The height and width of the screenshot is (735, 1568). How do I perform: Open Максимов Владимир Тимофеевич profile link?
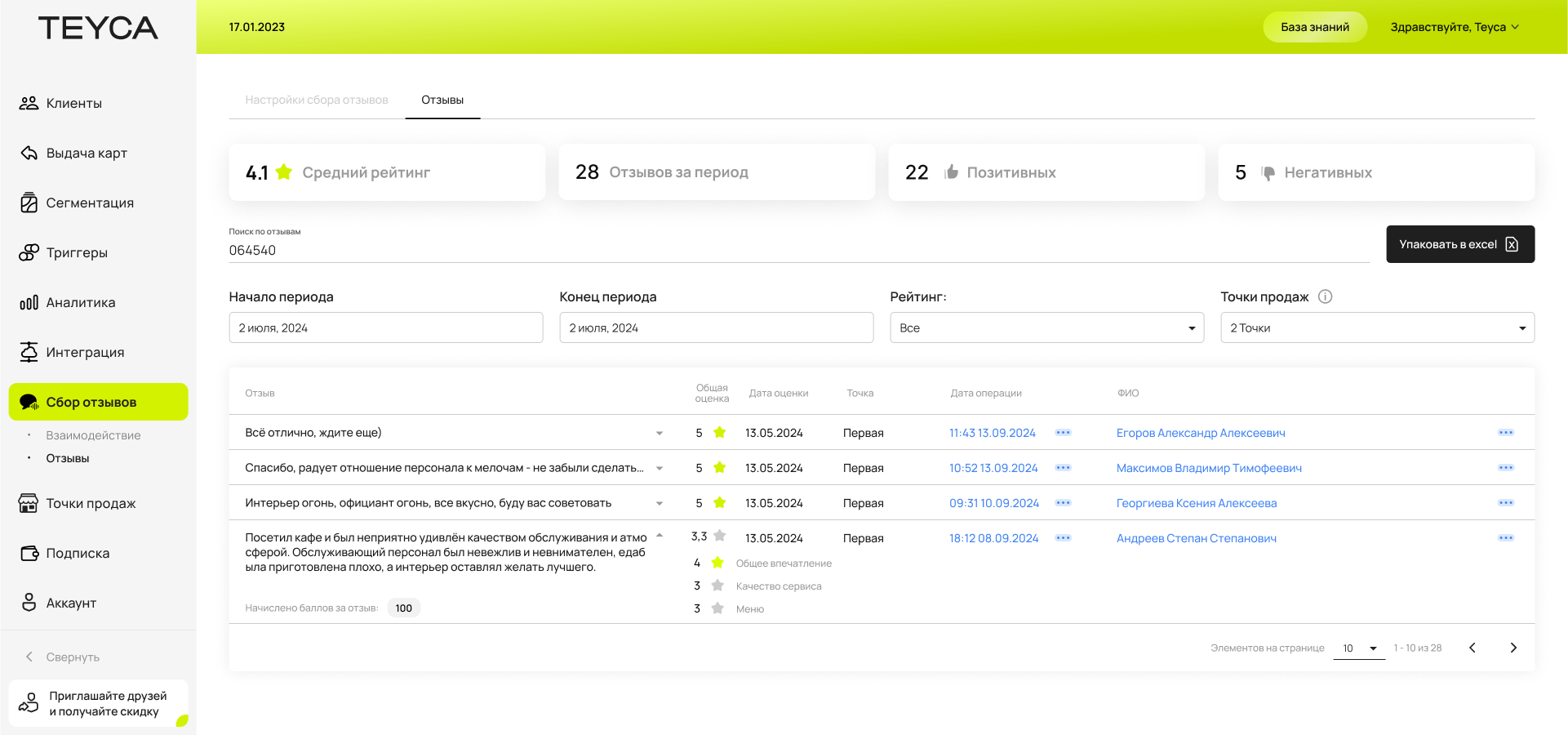click(x=1209, y=468)
